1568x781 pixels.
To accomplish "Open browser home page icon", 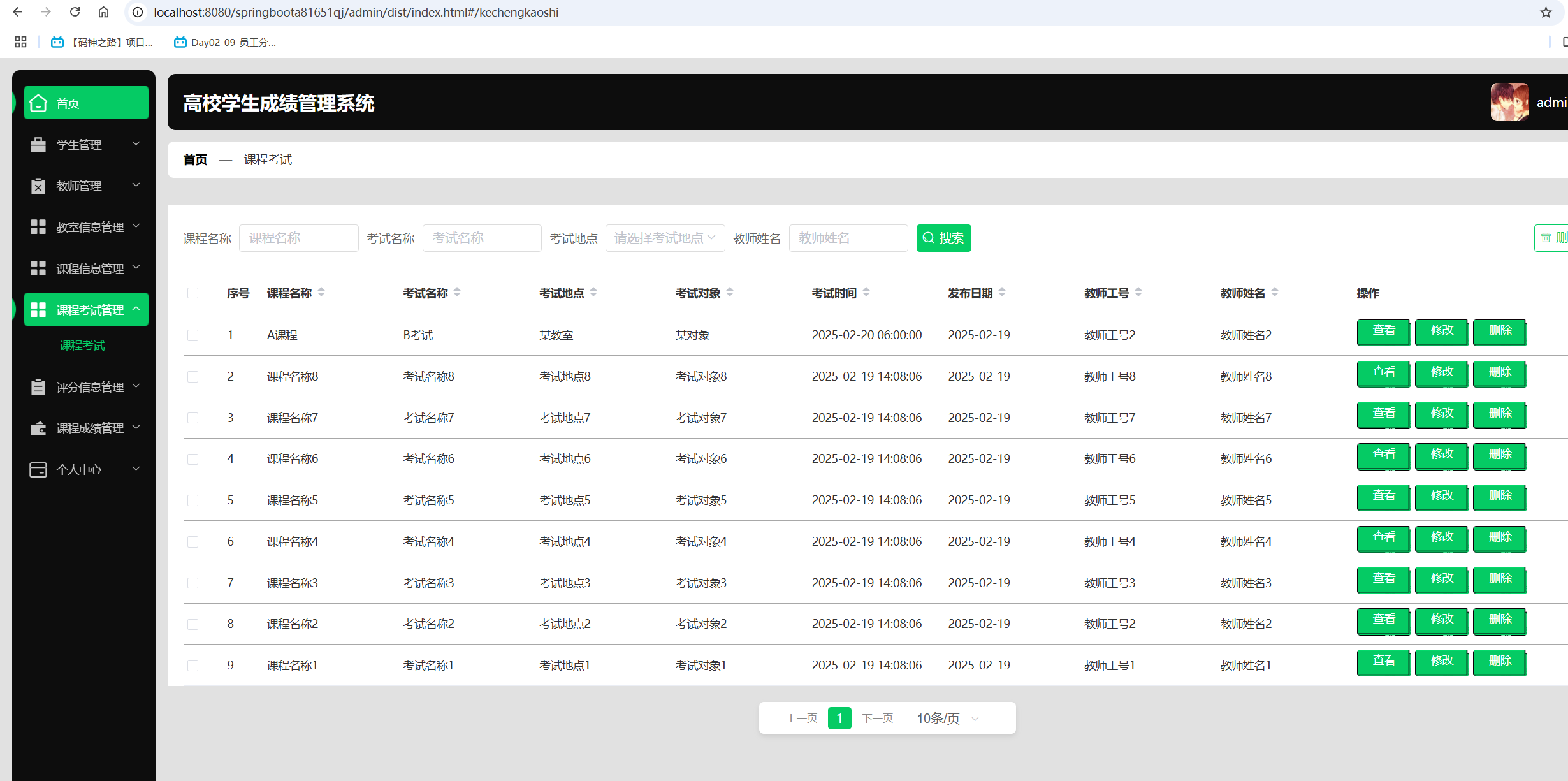I will pyautogui.click(x=103, y=12).
